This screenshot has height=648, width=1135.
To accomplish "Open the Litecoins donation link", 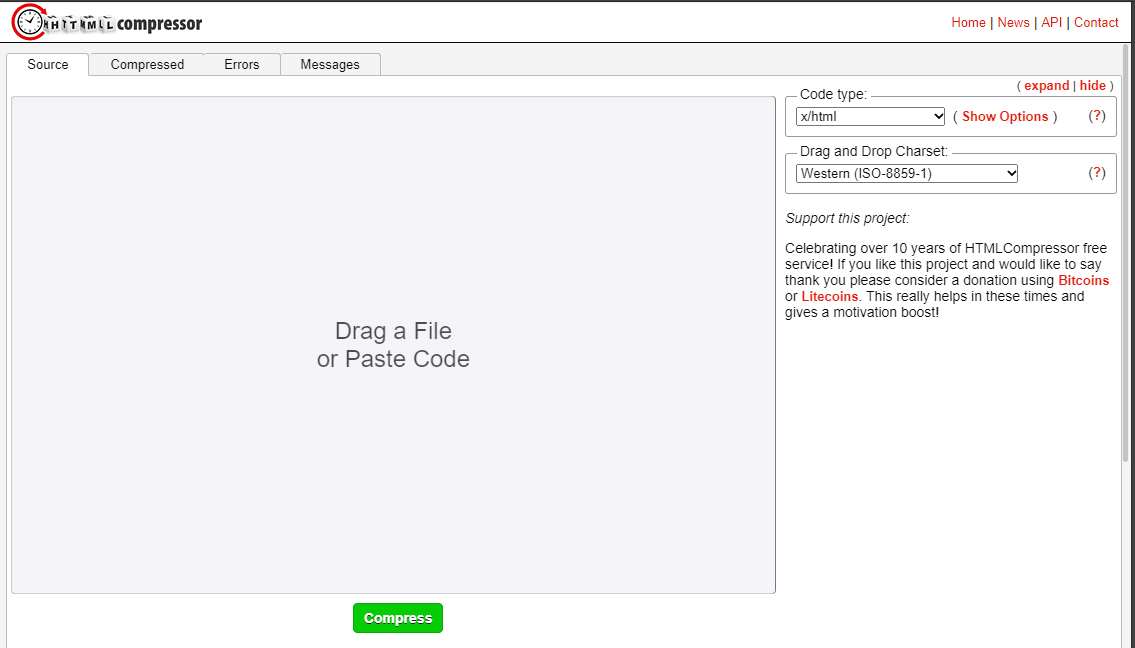I will (x=830, y=296).
